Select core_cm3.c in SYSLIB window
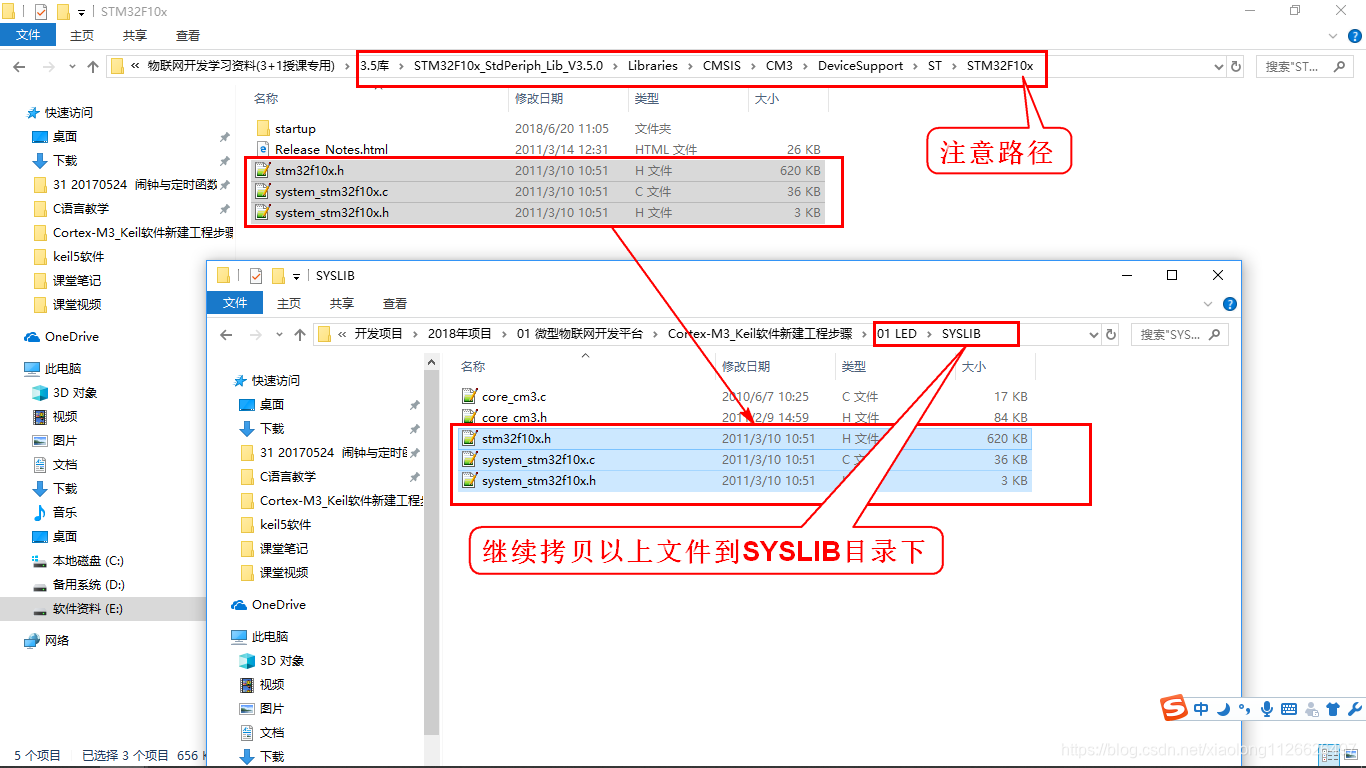1366x768 pixels. (x=745, y=397)
